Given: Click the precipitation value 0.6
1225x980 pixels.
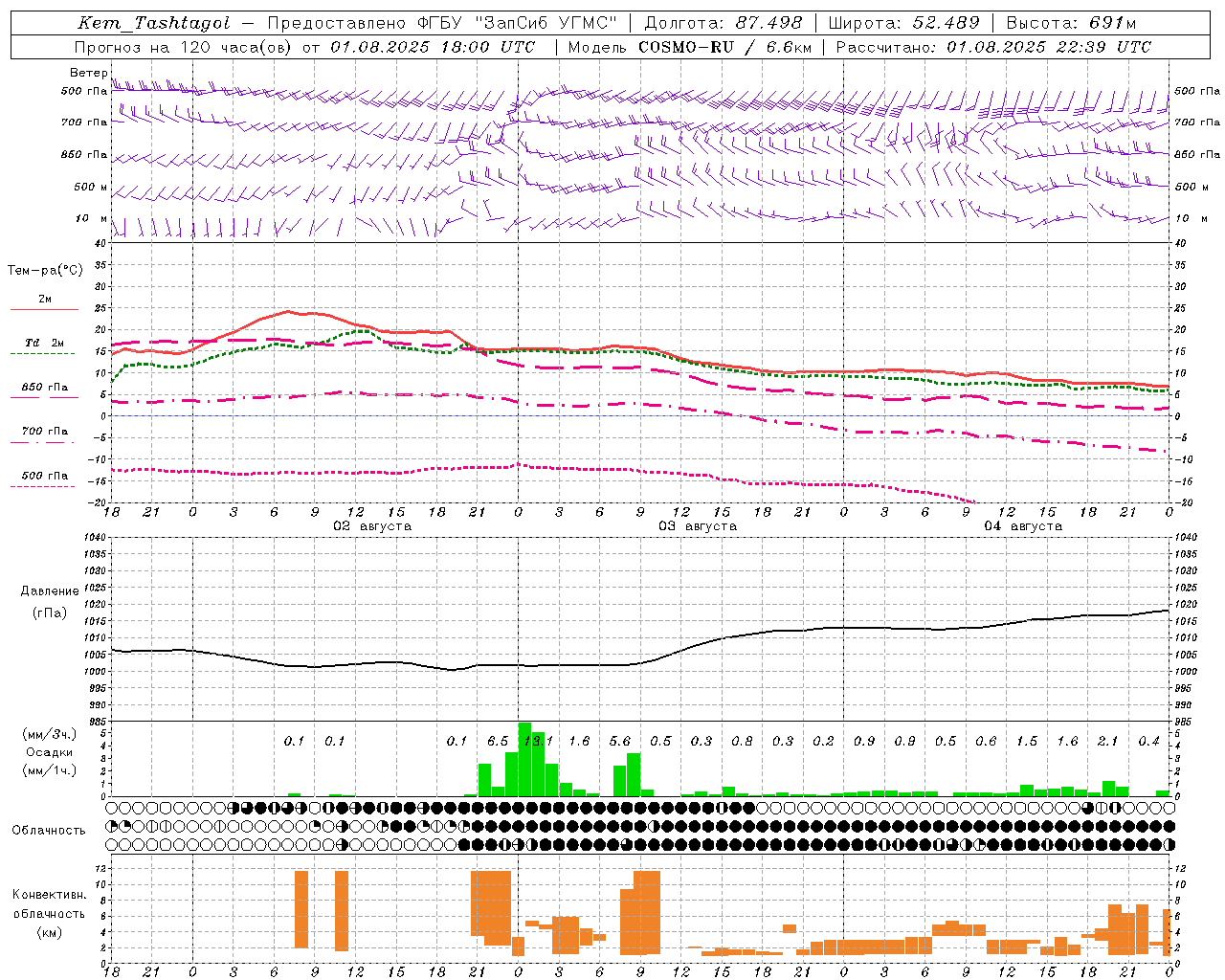Looking at the screenshot, I should [986, 741].
